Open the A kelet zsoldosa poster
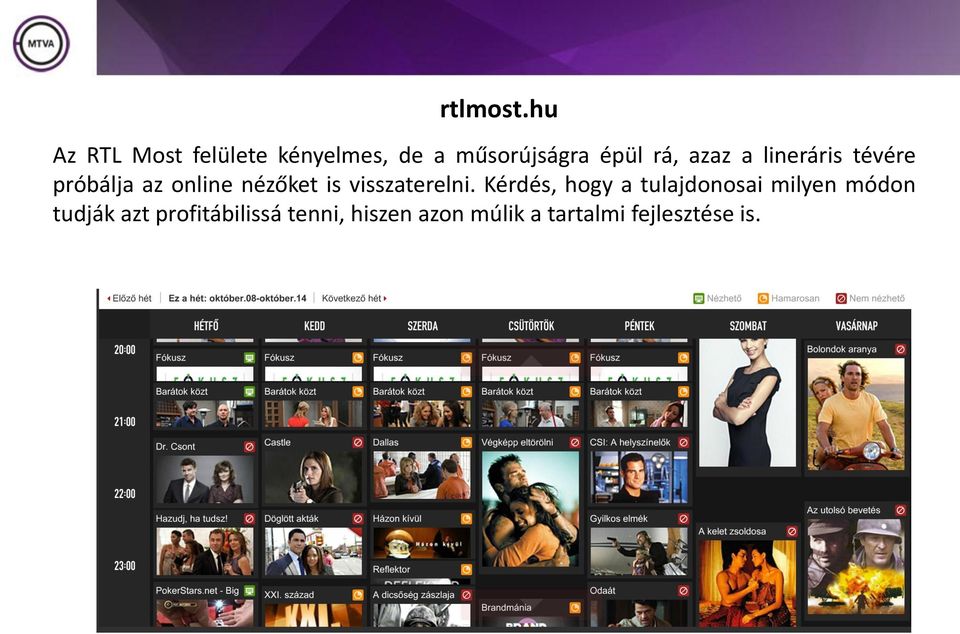The width and height of the screenshot is (960, 634). [748, 583]
